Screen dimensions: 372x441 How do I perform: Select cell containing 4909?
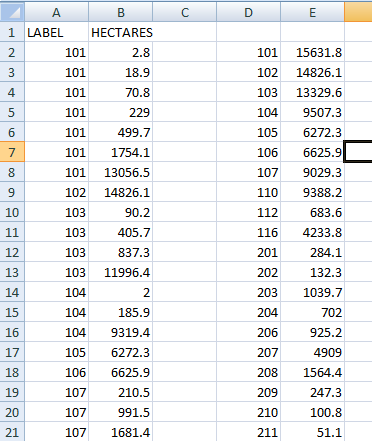(313, 352)
